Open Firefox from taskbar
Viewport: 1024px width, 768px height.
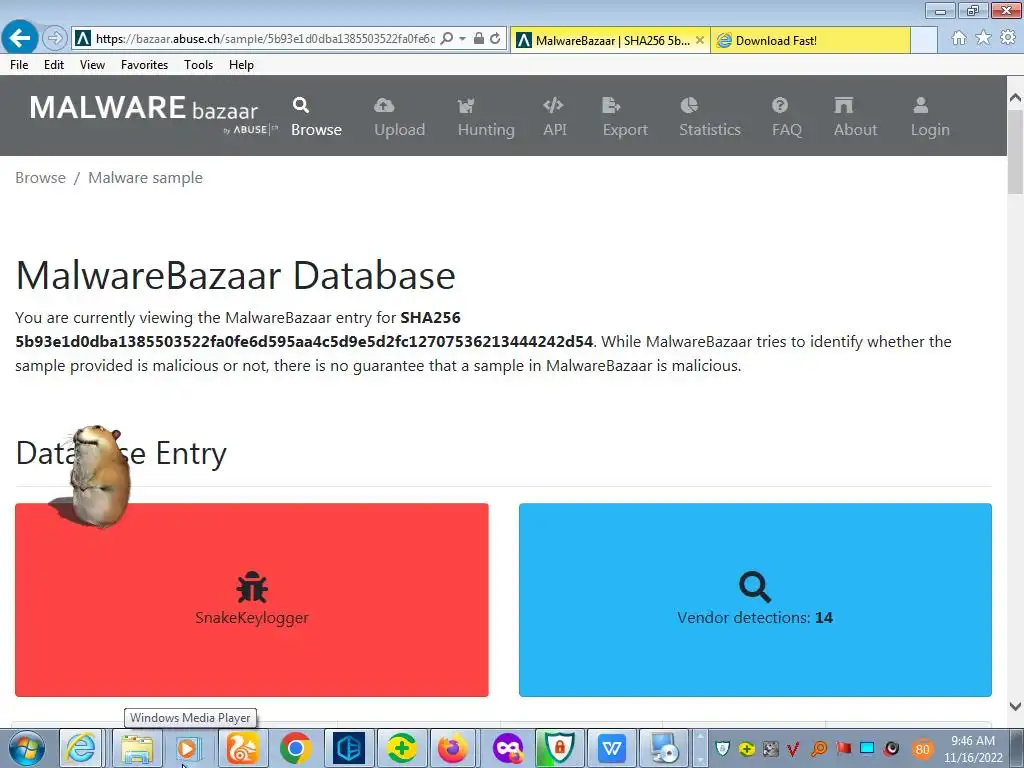(x=453, y=748)
